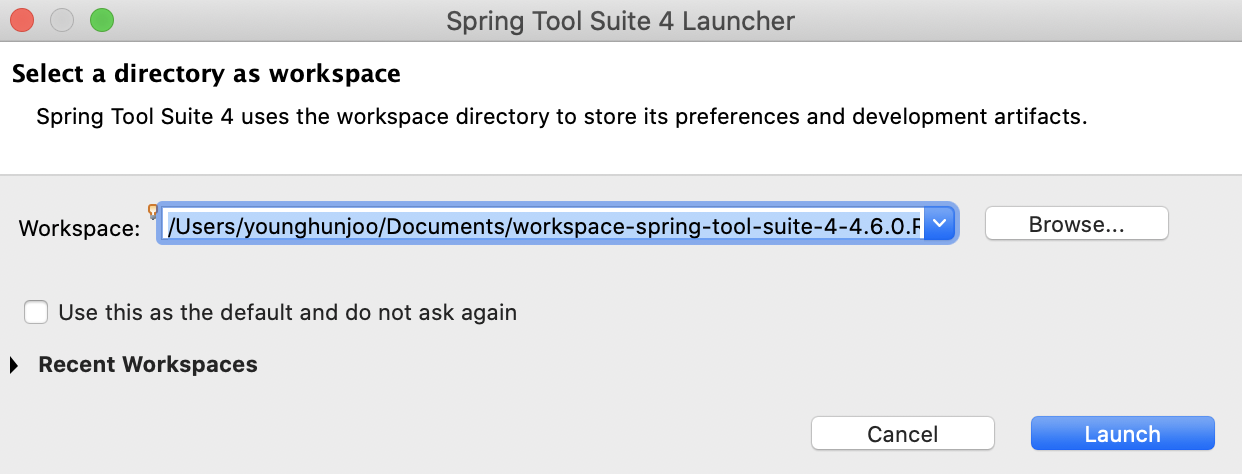Close the launcher with the red window button

(21, 19)
